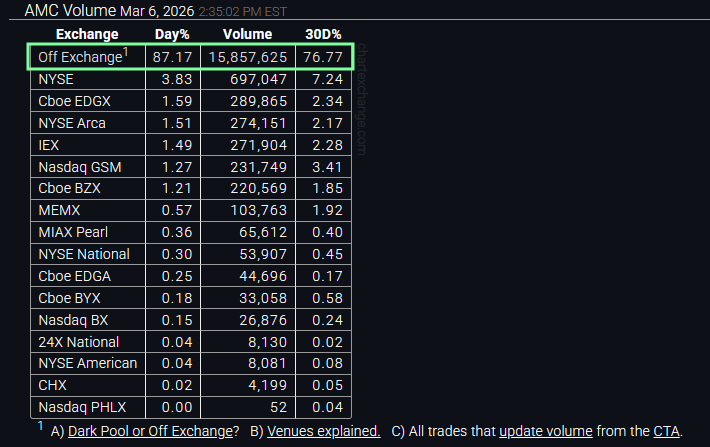Click the MEMX row label
Screen dimensions: 710x447
point(59,210)
